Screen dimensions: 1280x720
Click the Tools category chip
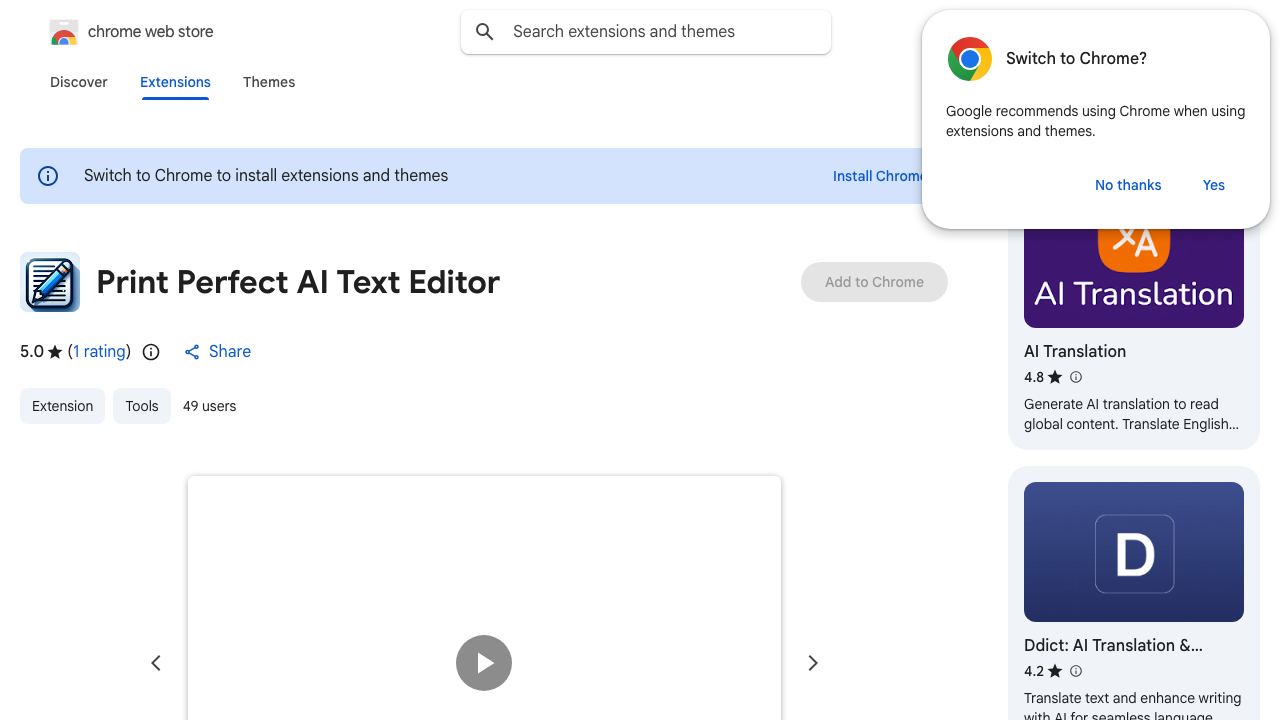(142, 406)
